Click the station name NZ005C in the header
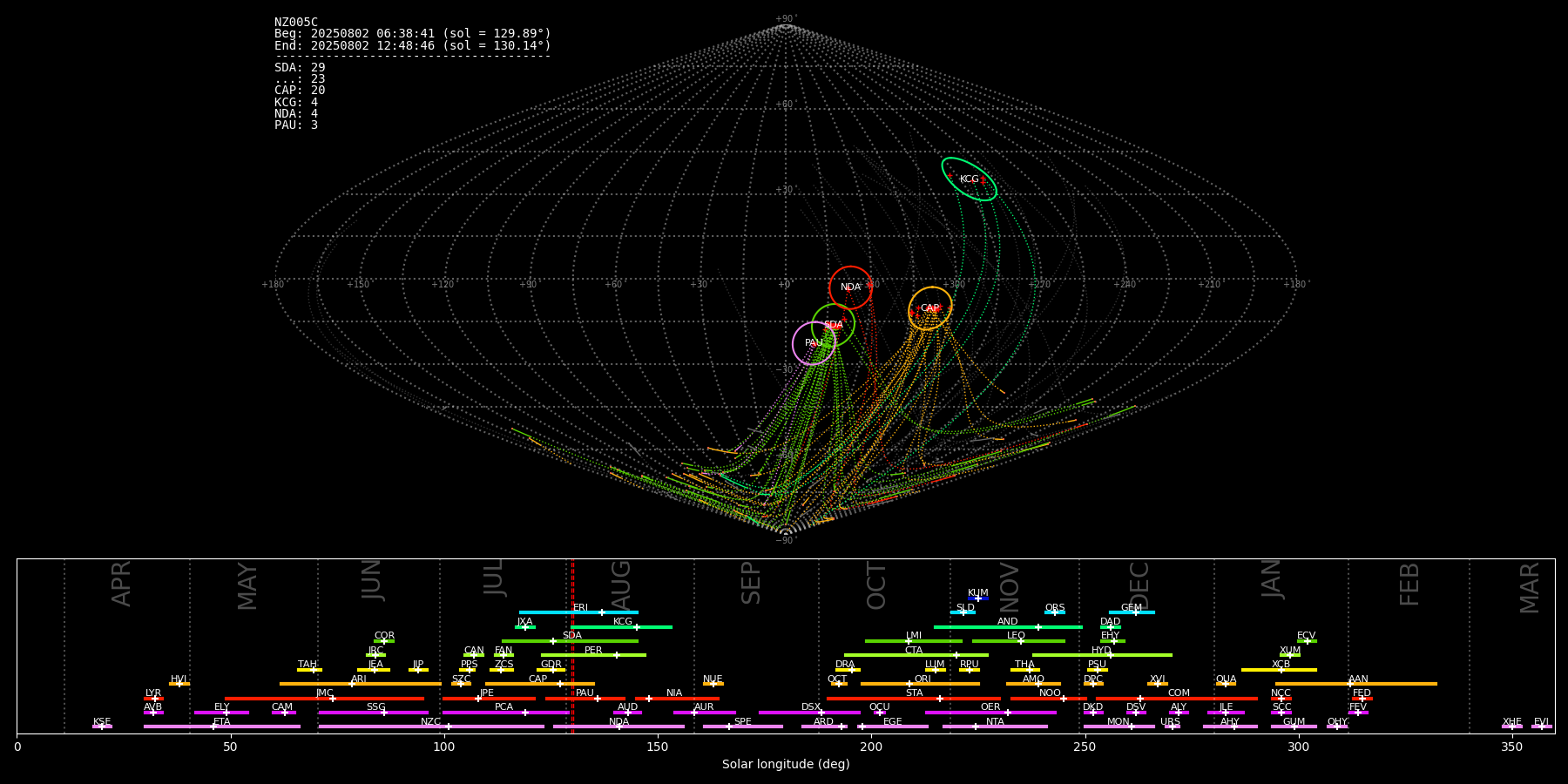This screenshot has width=1568, height=784. click(296, 23)
